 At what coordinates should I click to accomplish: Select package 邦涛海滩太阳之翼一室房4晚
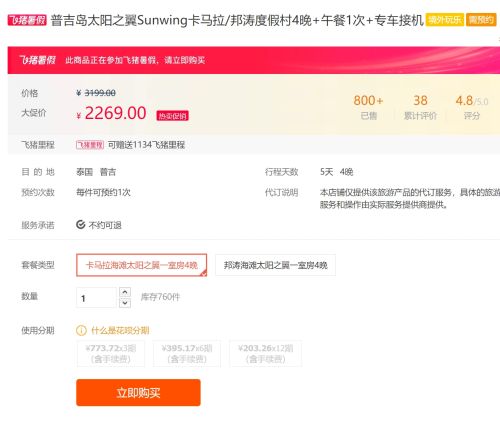275,265
